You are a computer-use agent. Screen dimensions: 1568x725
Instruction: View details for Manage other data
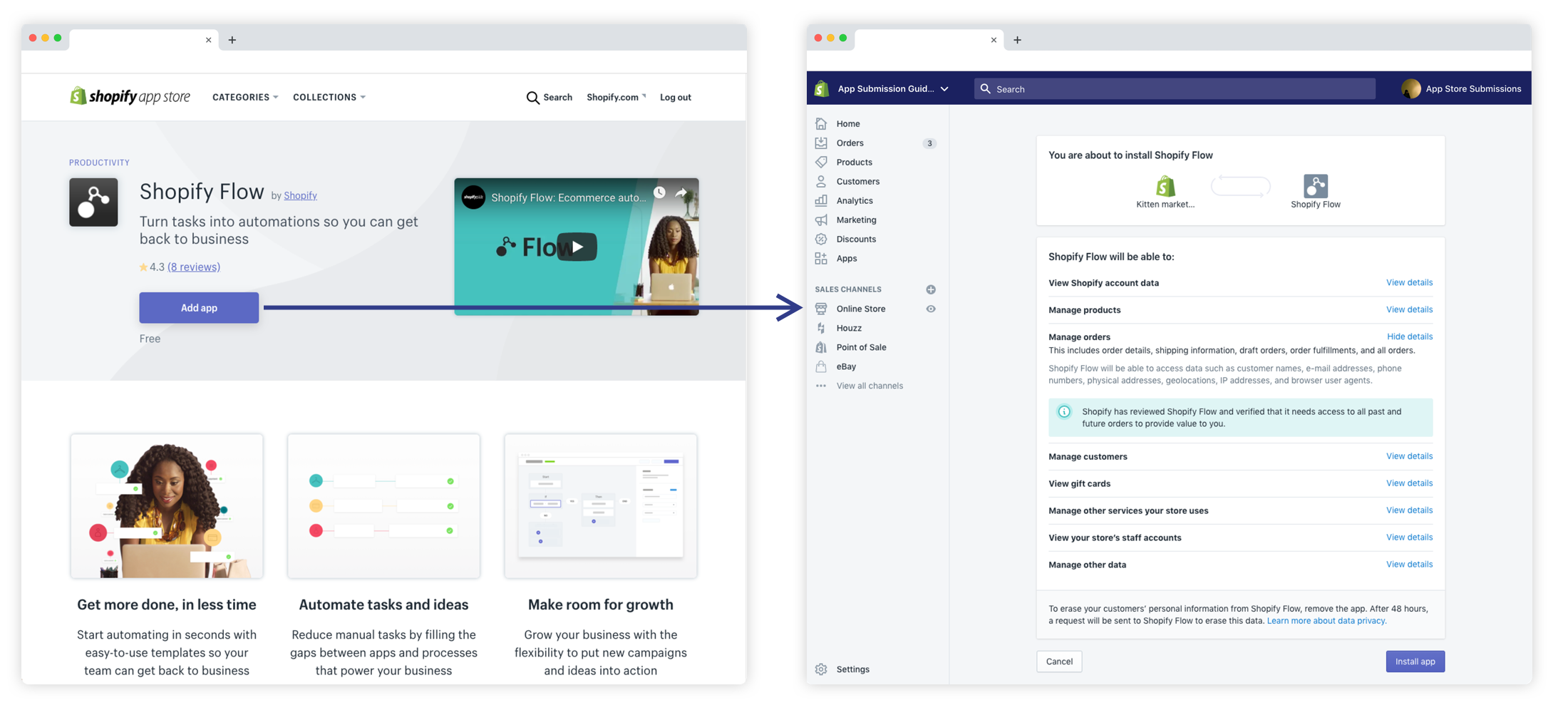1409,565
